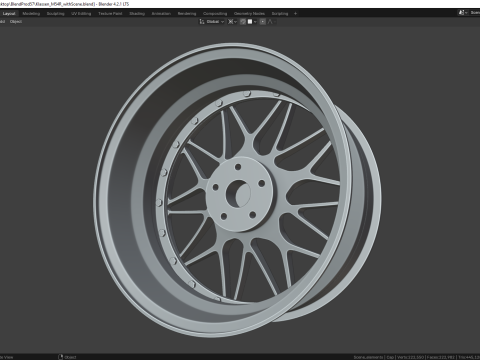Switch to the Shading workspace tab
Screen dimensions: 480x360
click(x=137, y=14)
